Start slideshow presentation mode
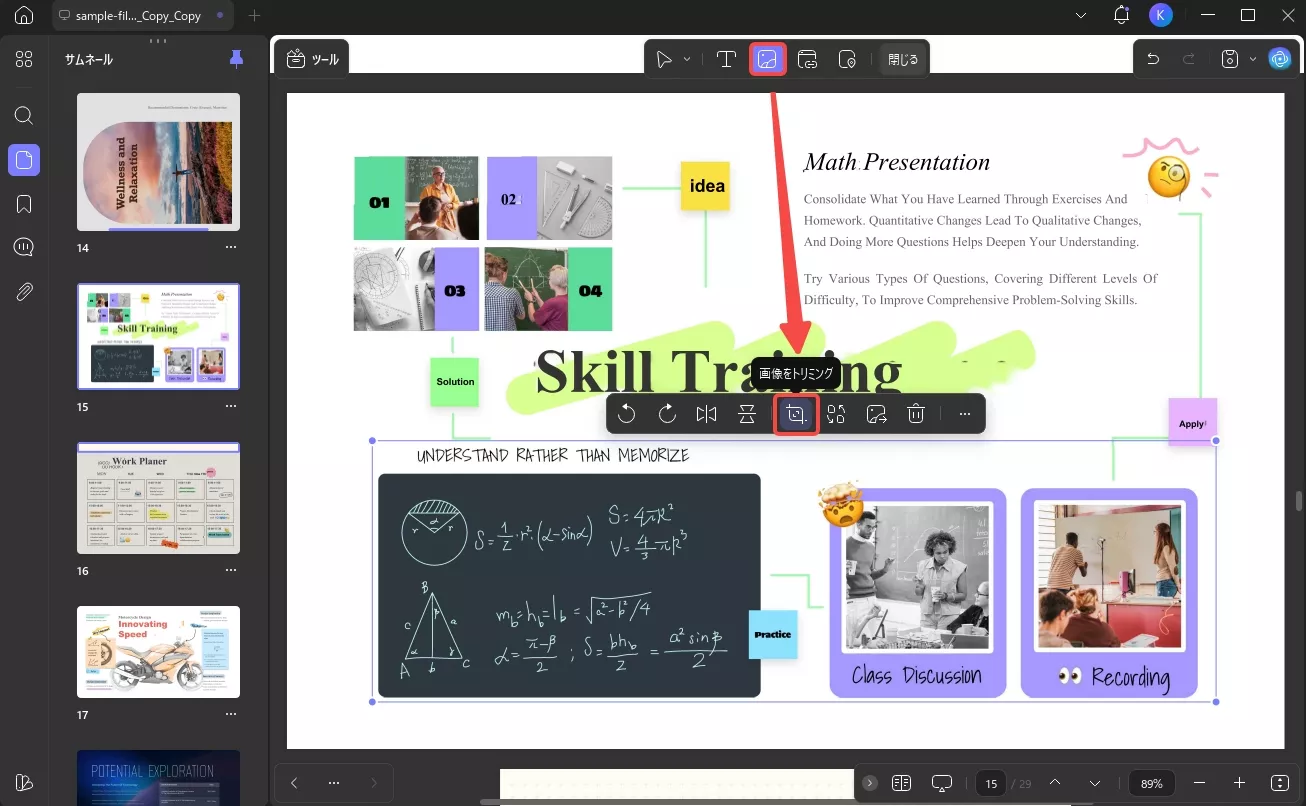The height and width of the screenshot is (806, 1306). click(x=941, y=783)
